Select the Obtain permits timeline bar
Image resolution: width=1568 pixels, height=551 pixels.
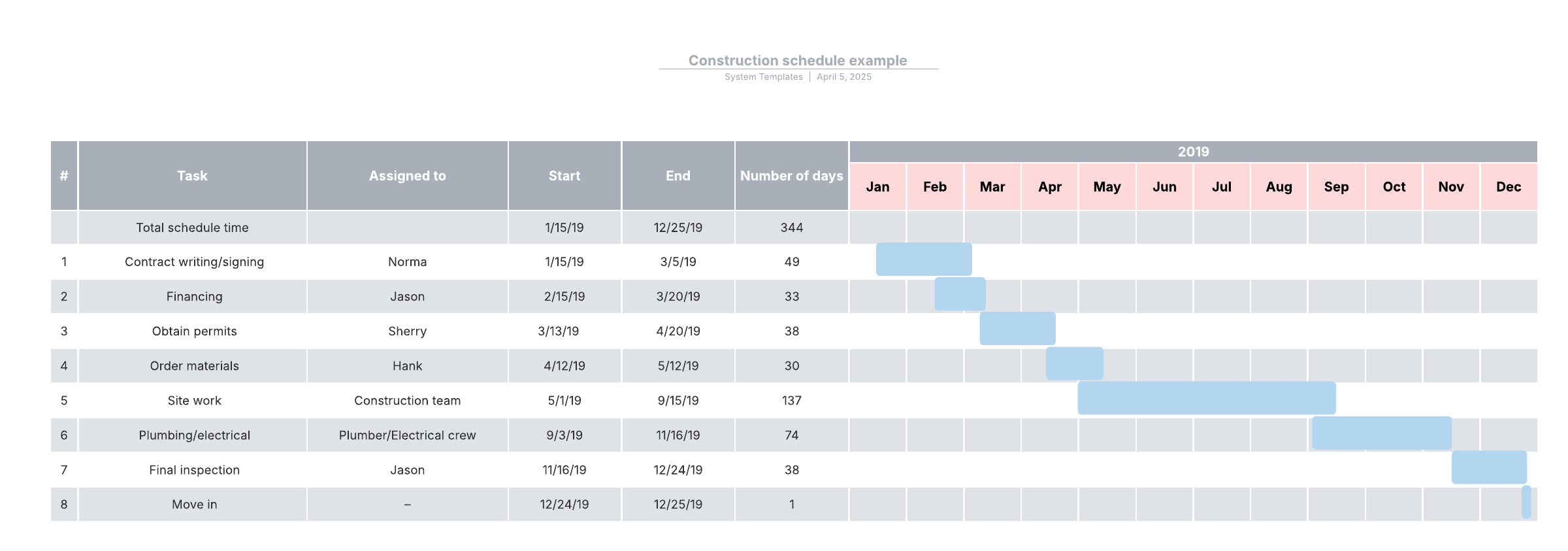1017,329
